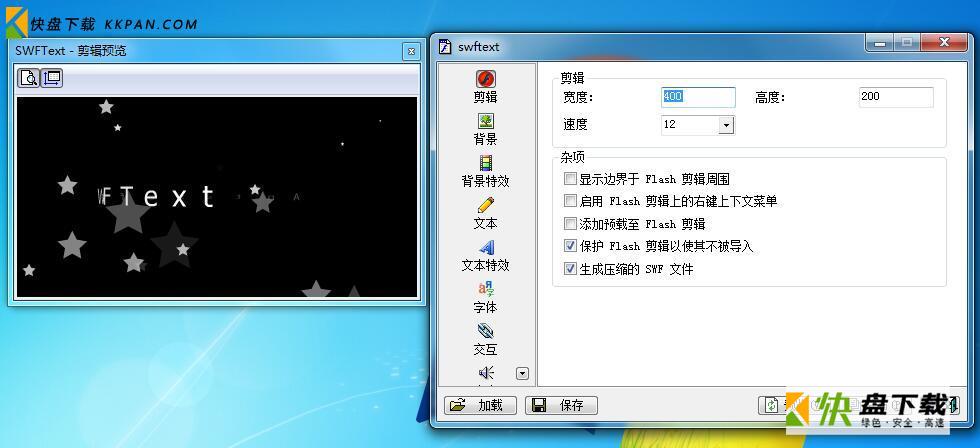Select the 文本 pencil icon
980x448 pixels.
(x=486, y=205)
